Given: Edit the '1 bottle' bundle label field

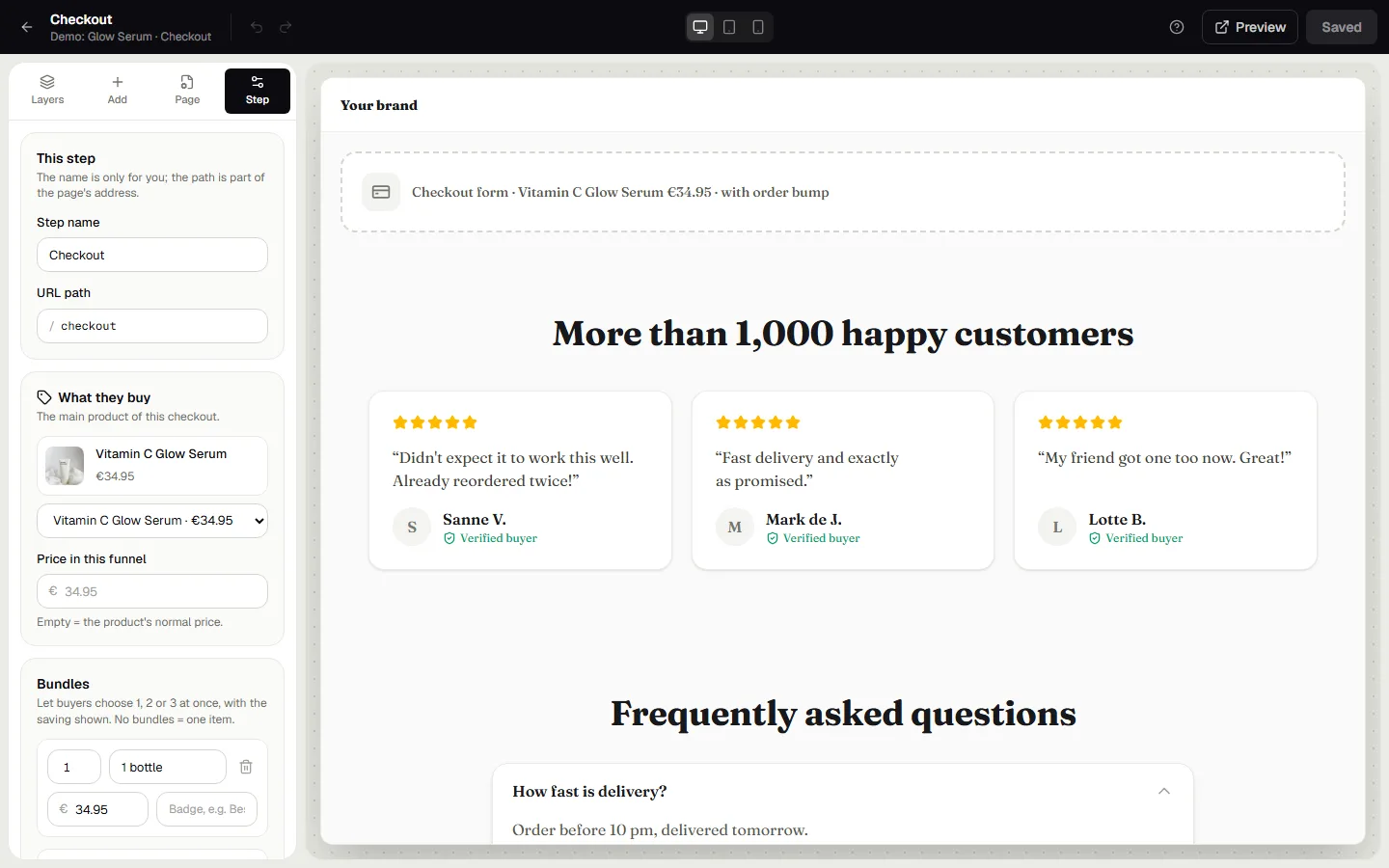Looking at the screenshot, I should [x=168, y=767].
